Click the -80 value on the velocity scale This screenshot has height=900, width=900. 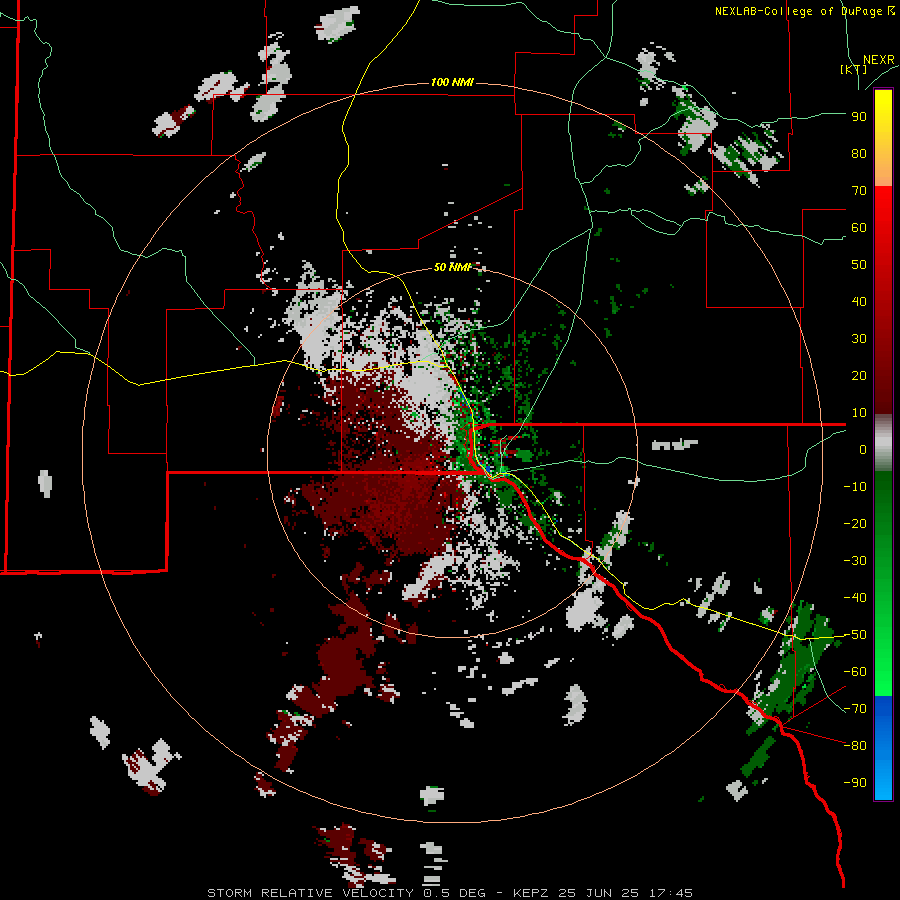point(855,746)
